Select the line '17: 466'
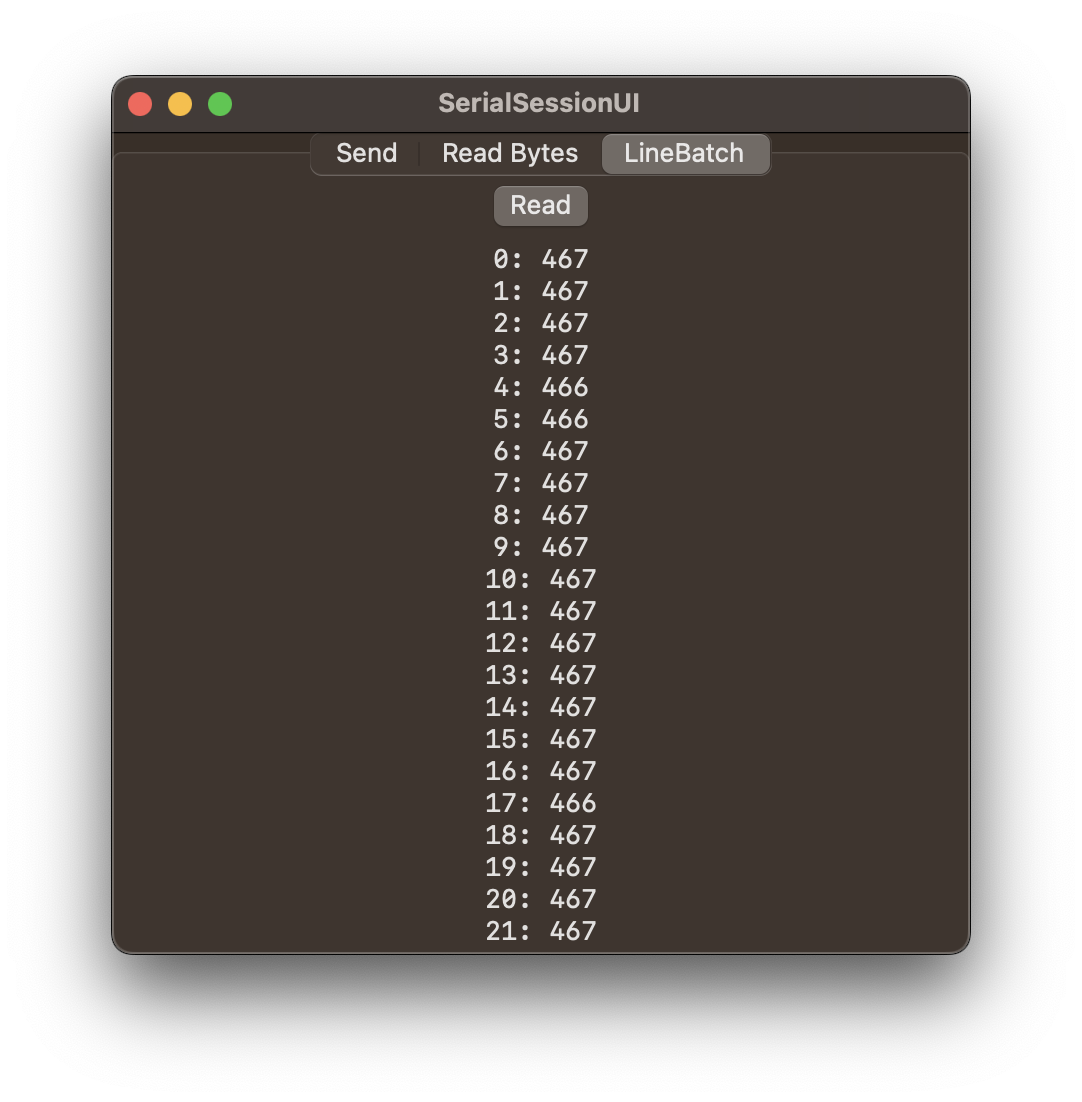The image size is (1082, 1102). (x=540, y=803)
